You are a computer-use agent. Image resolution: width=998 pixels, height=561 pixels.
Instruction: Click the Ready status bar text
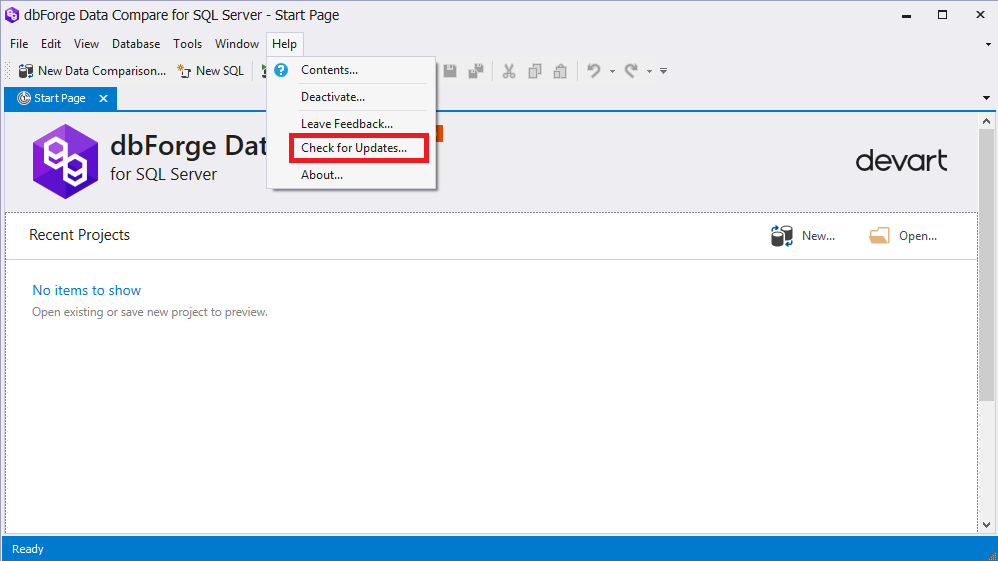28,549
